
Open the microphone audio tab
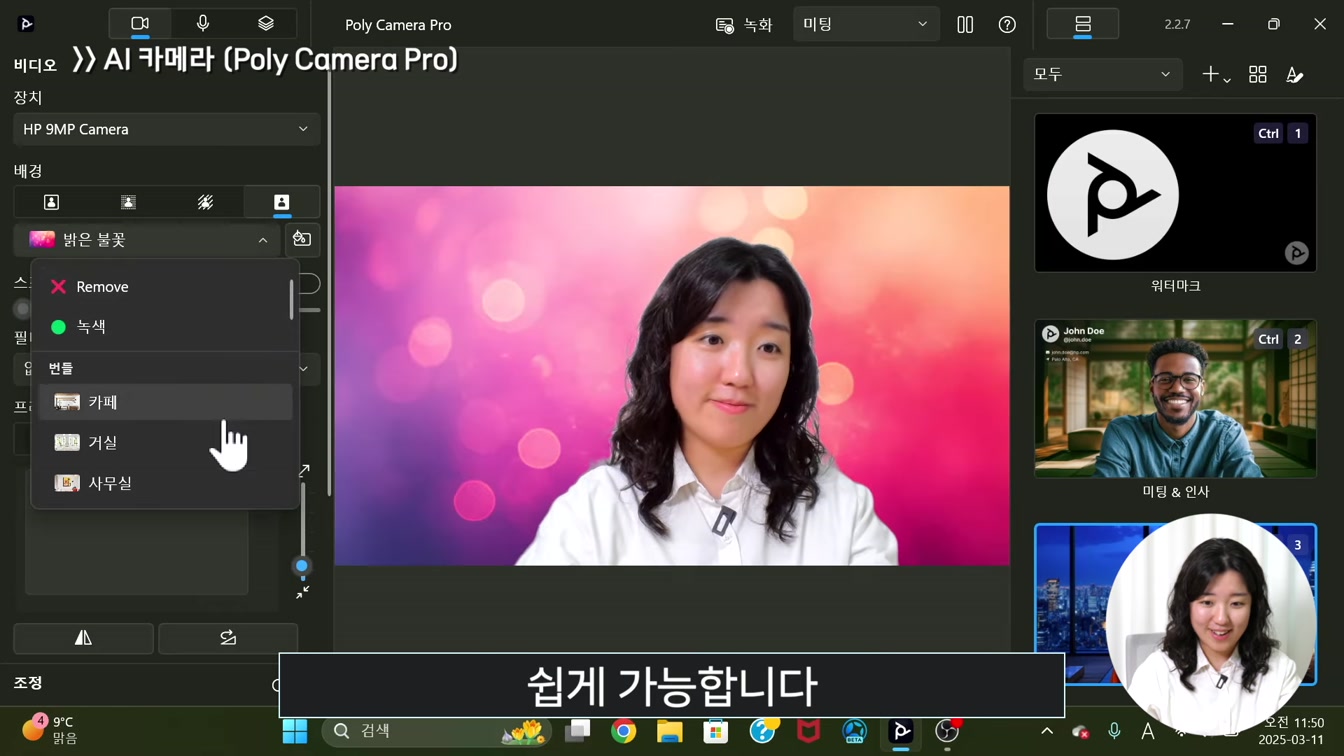pos(203,24)
